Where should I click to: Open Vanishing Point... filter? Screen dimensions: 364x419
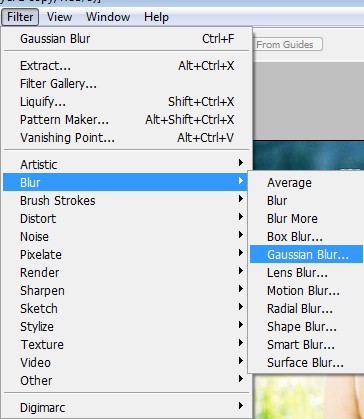coord(126,138)
